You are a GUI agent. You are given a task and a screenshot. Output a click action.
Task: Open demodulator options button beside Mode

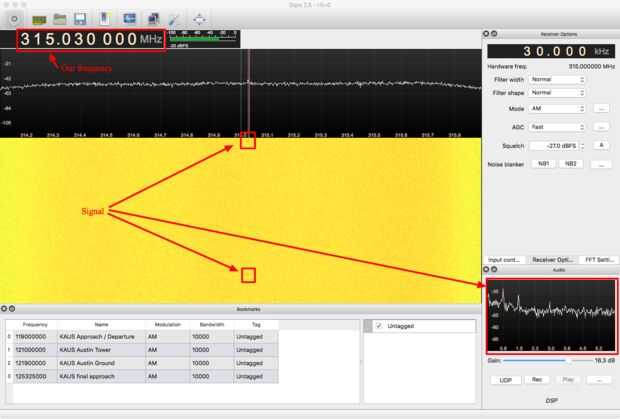click(601, 108)
